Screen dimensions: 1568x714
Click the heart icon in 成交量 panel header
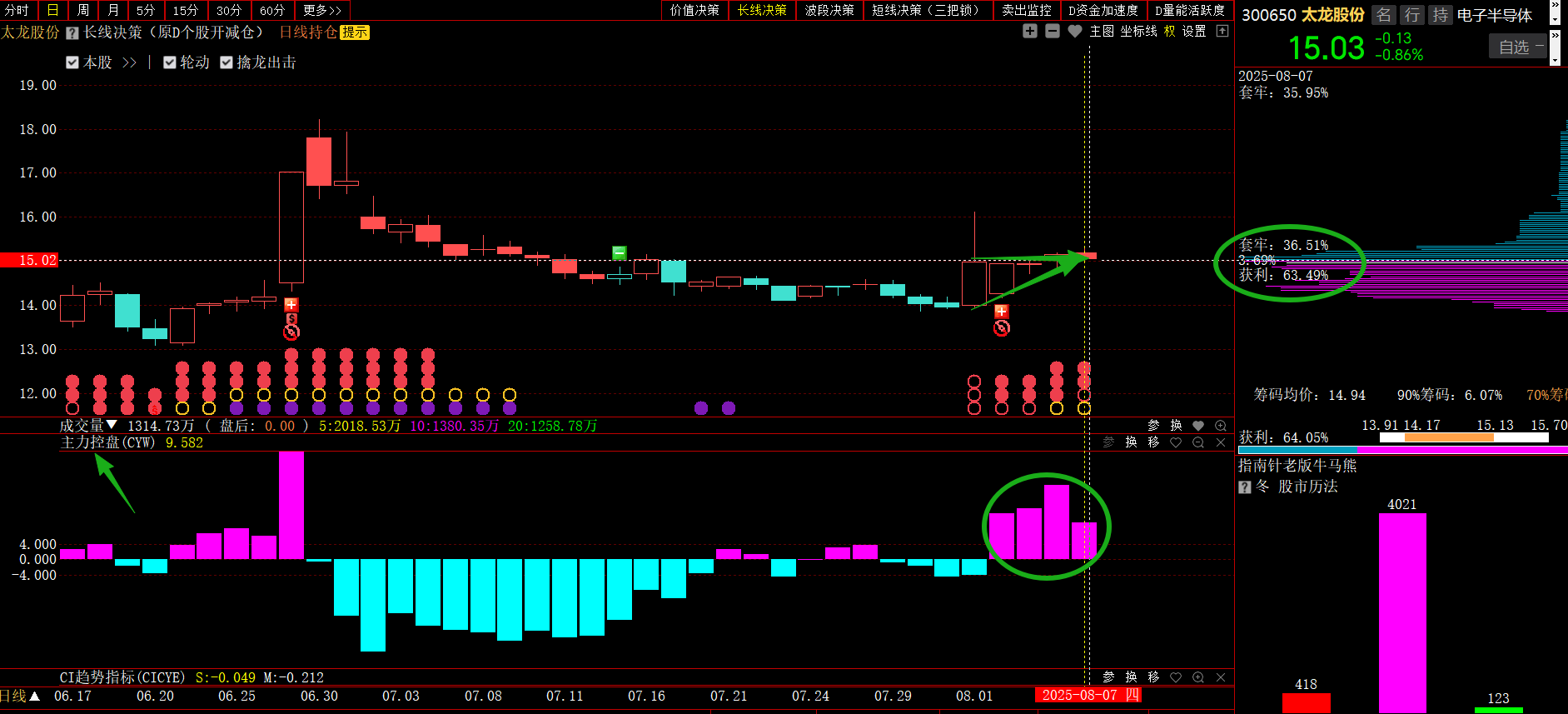click(1198, 426)
